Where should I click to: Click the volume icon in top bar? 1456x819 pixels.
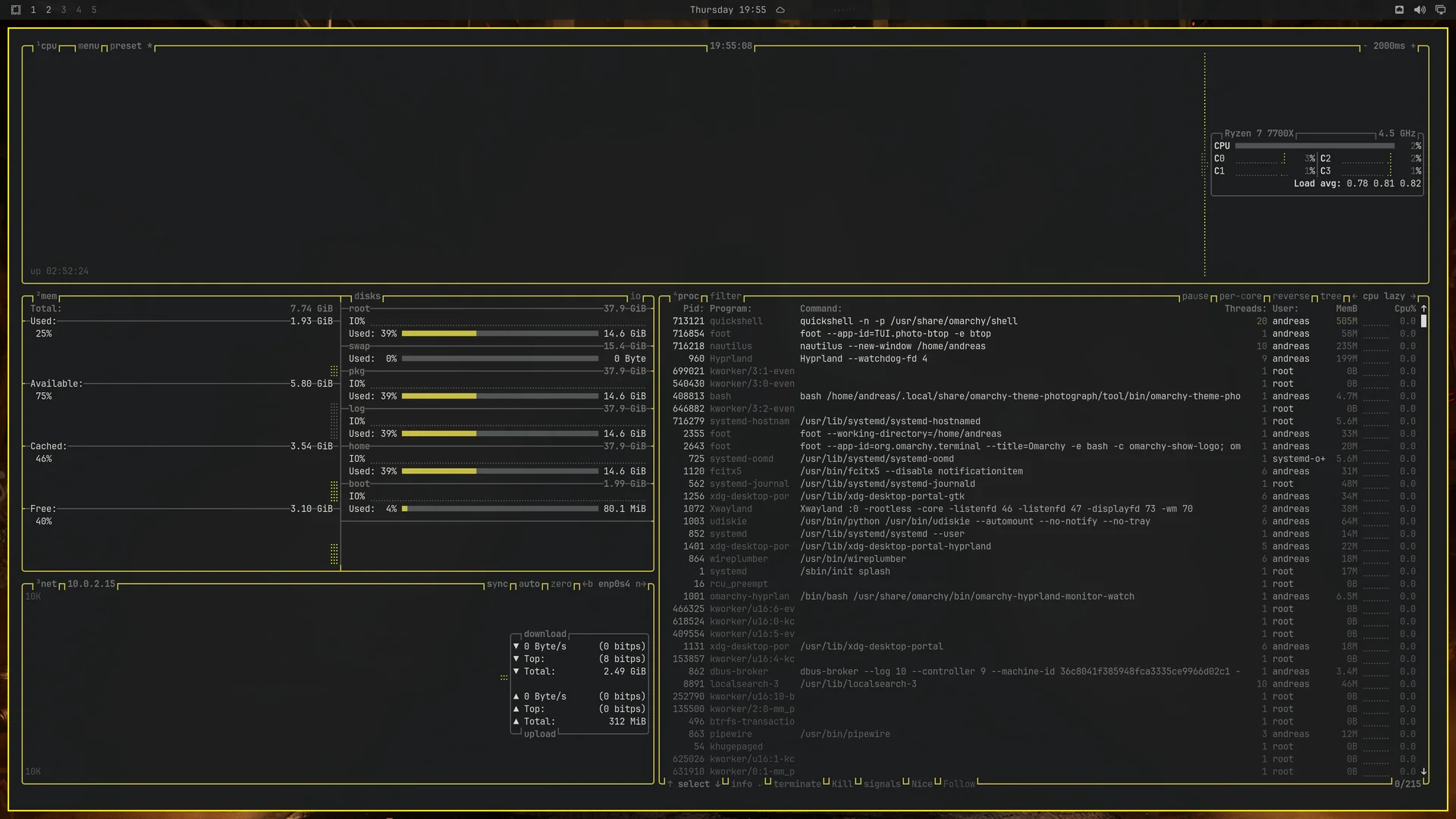pos(1420,10)
